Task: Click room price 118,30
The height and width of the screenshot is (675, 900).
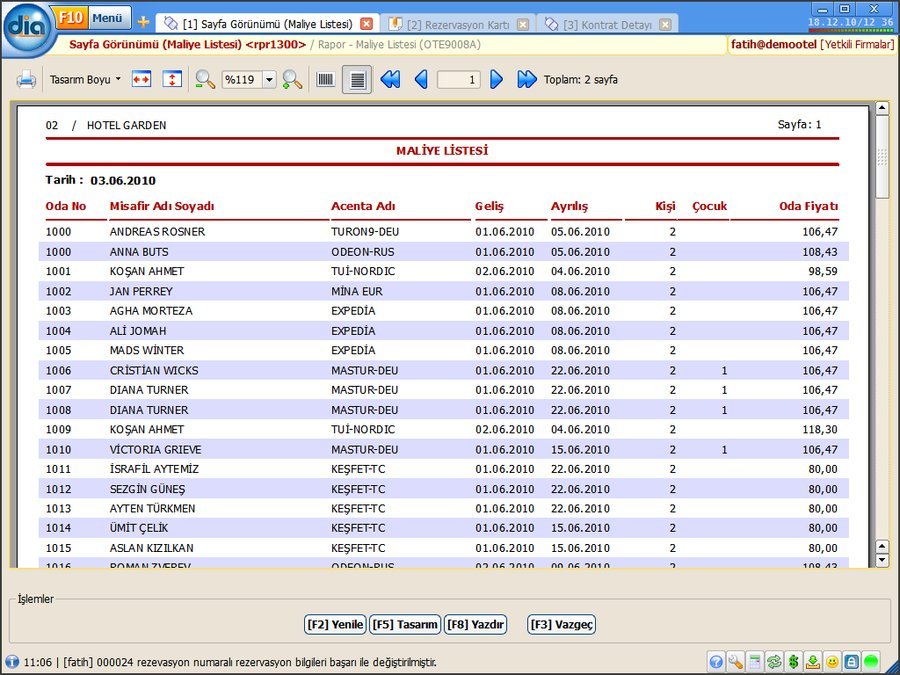Action: 820,429
